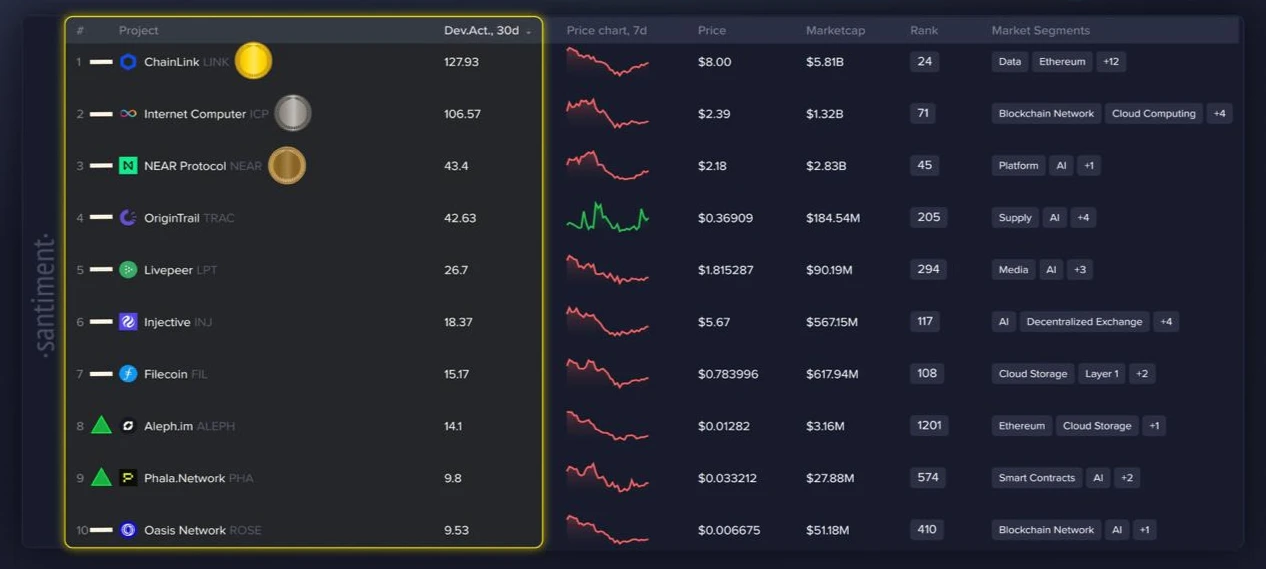Image resolution: width=1266 pixels, height=569 pixels.
Task: Select the Layer 1 segment tag
Action: point(1102,374)
